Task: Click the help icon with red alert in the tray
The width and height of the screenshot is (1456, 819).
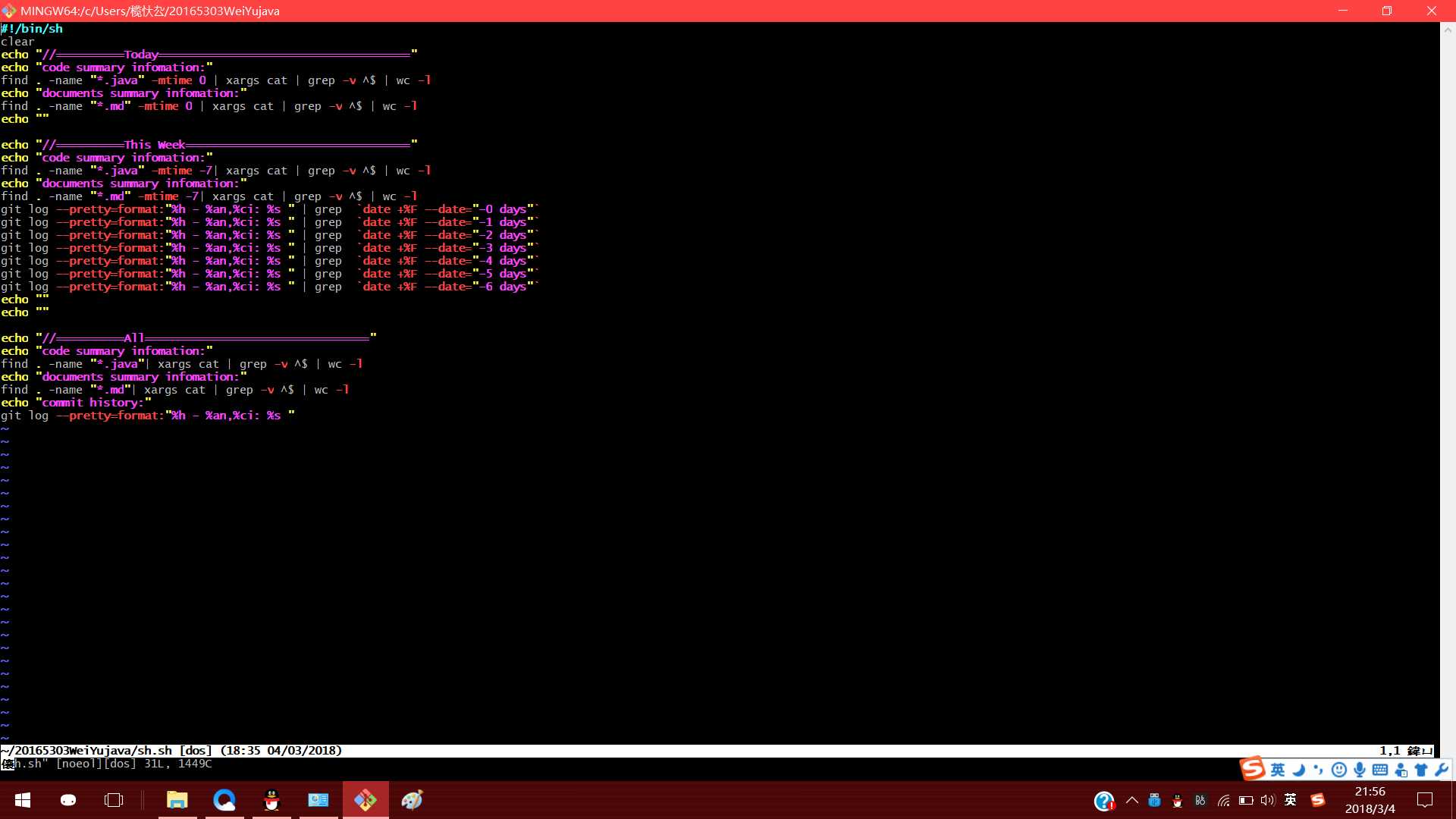Action: [1104, 800]
